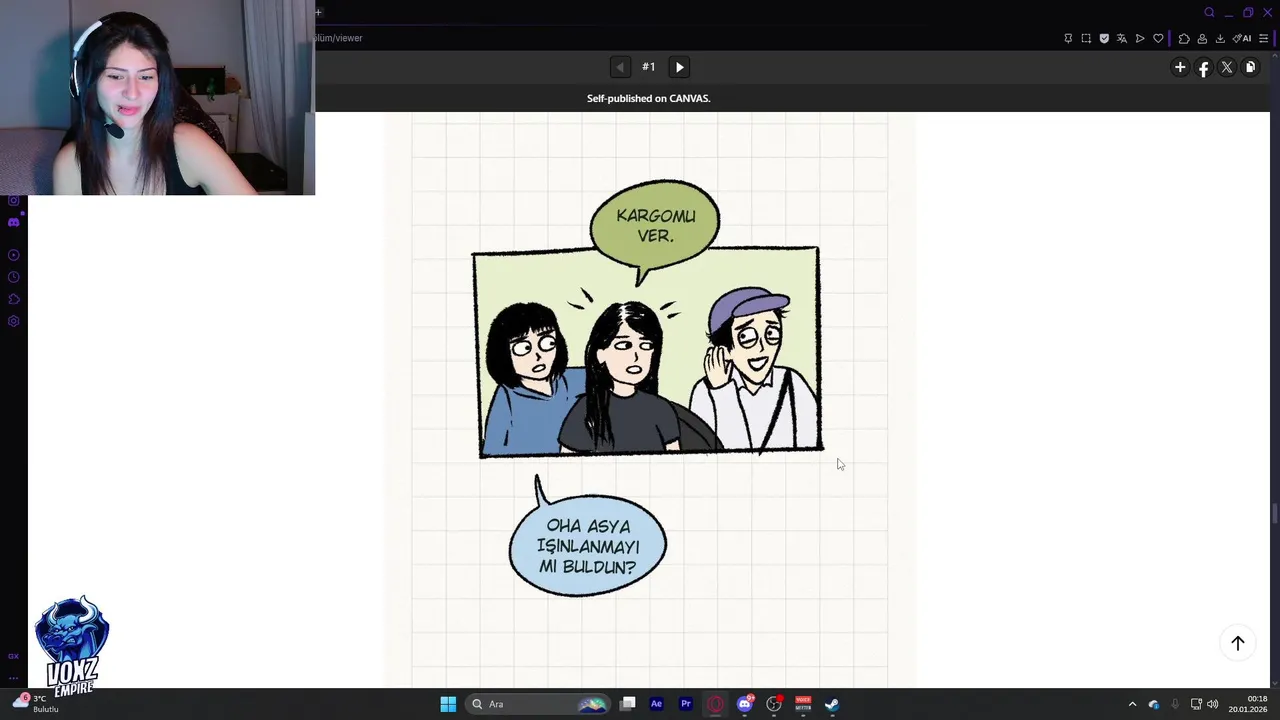Viewport: 1280px width, 720px height.
Task: Open GX Control in the sidebar
Action: click(13, 656)
